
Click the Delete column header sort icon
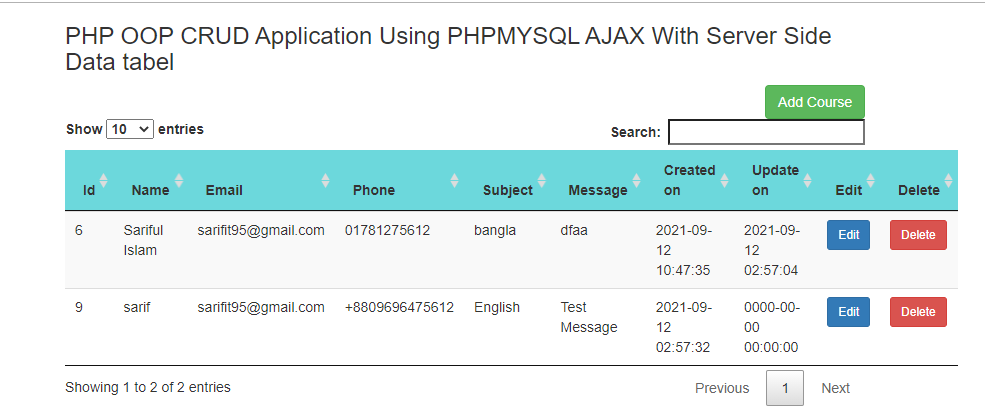point(948,181)
